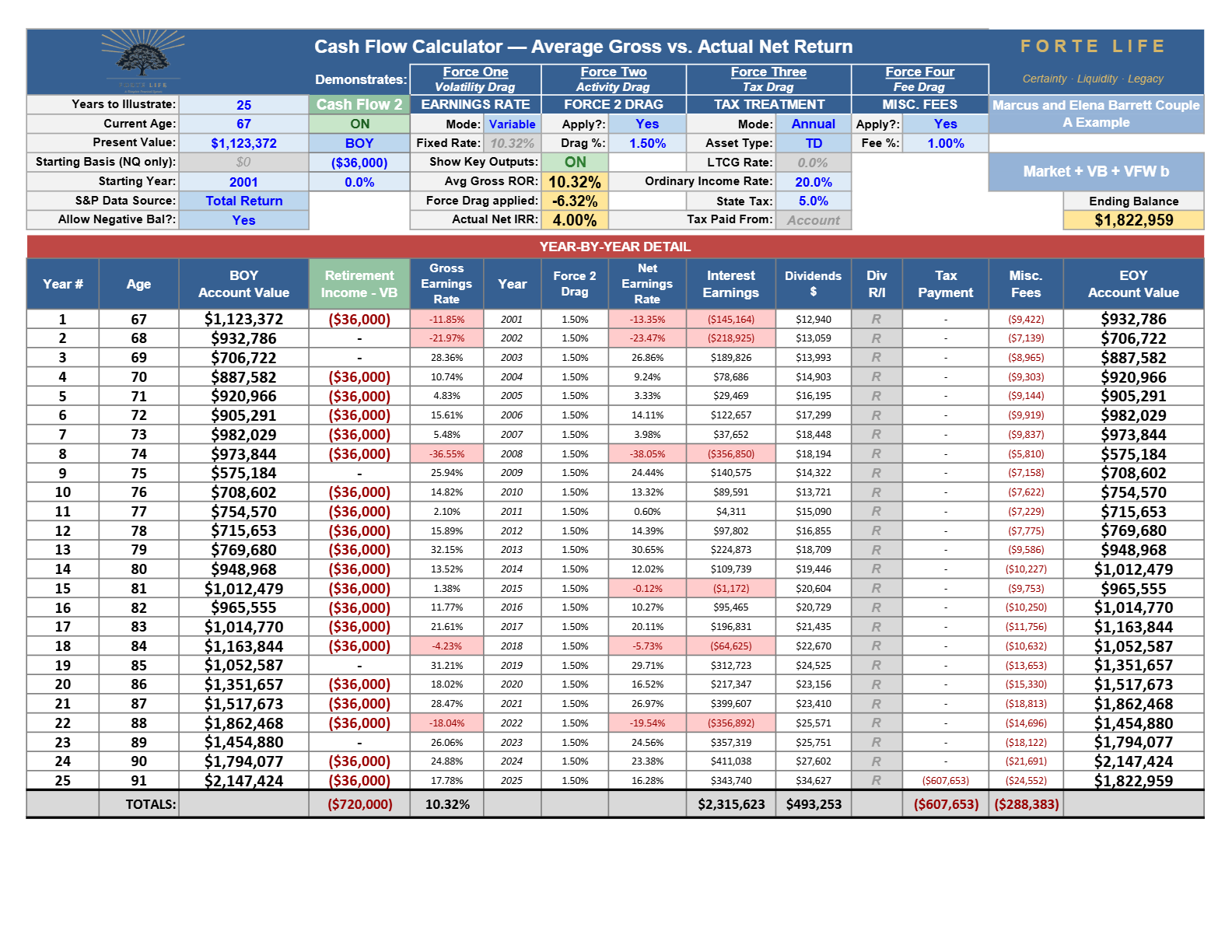1232x952 pixels.
Task: Open Tax Paid From Account selector
Action: [814, 220]
